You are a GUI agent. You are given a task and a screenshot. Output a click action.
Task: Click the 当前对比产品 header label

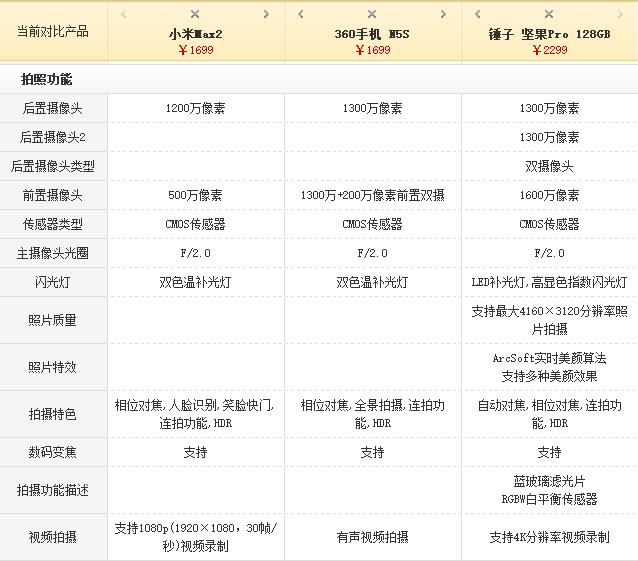coord(53,31)
